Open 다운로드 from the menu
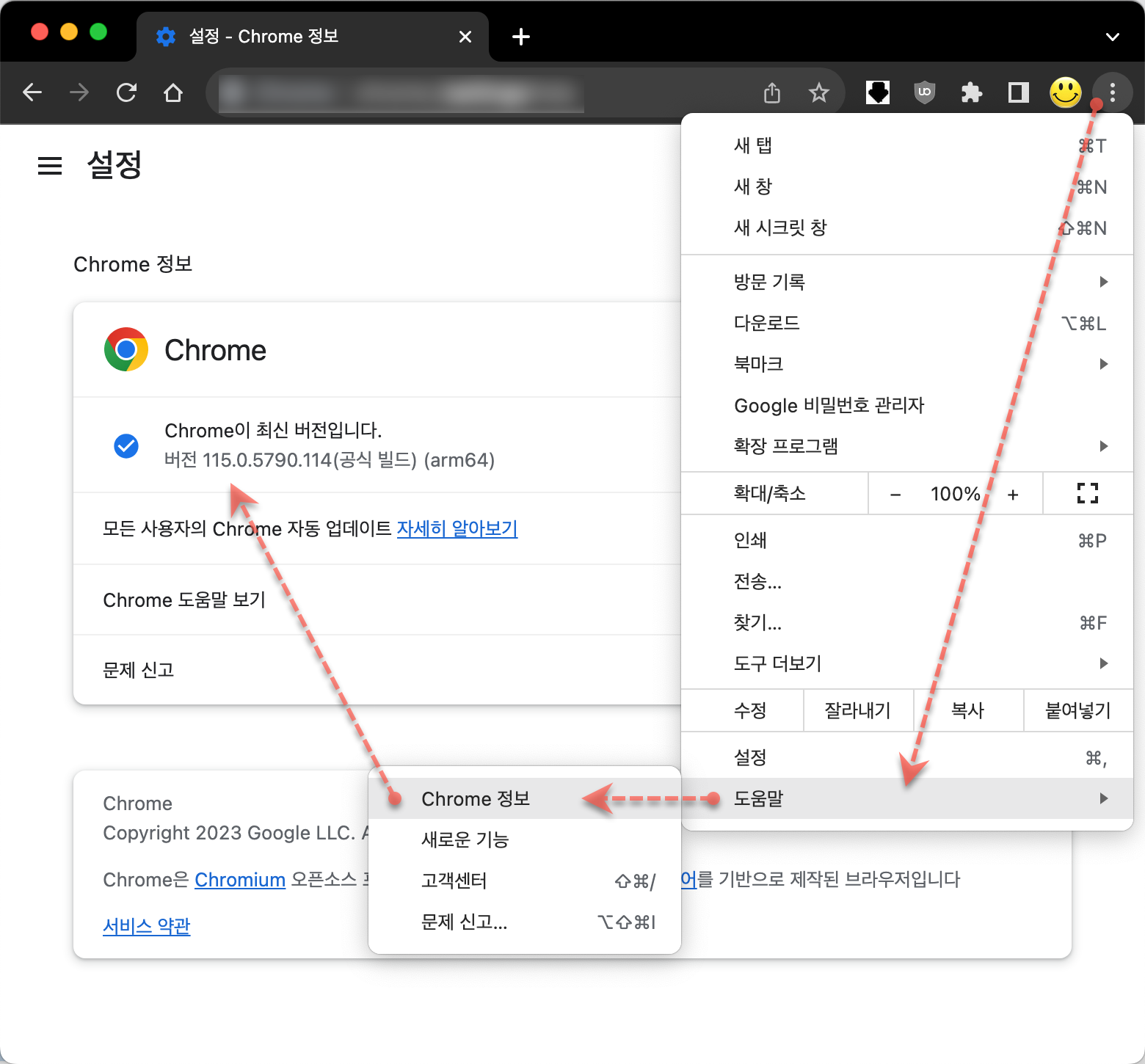This screenshot has height=1064, width=1145. coord(907,323)
